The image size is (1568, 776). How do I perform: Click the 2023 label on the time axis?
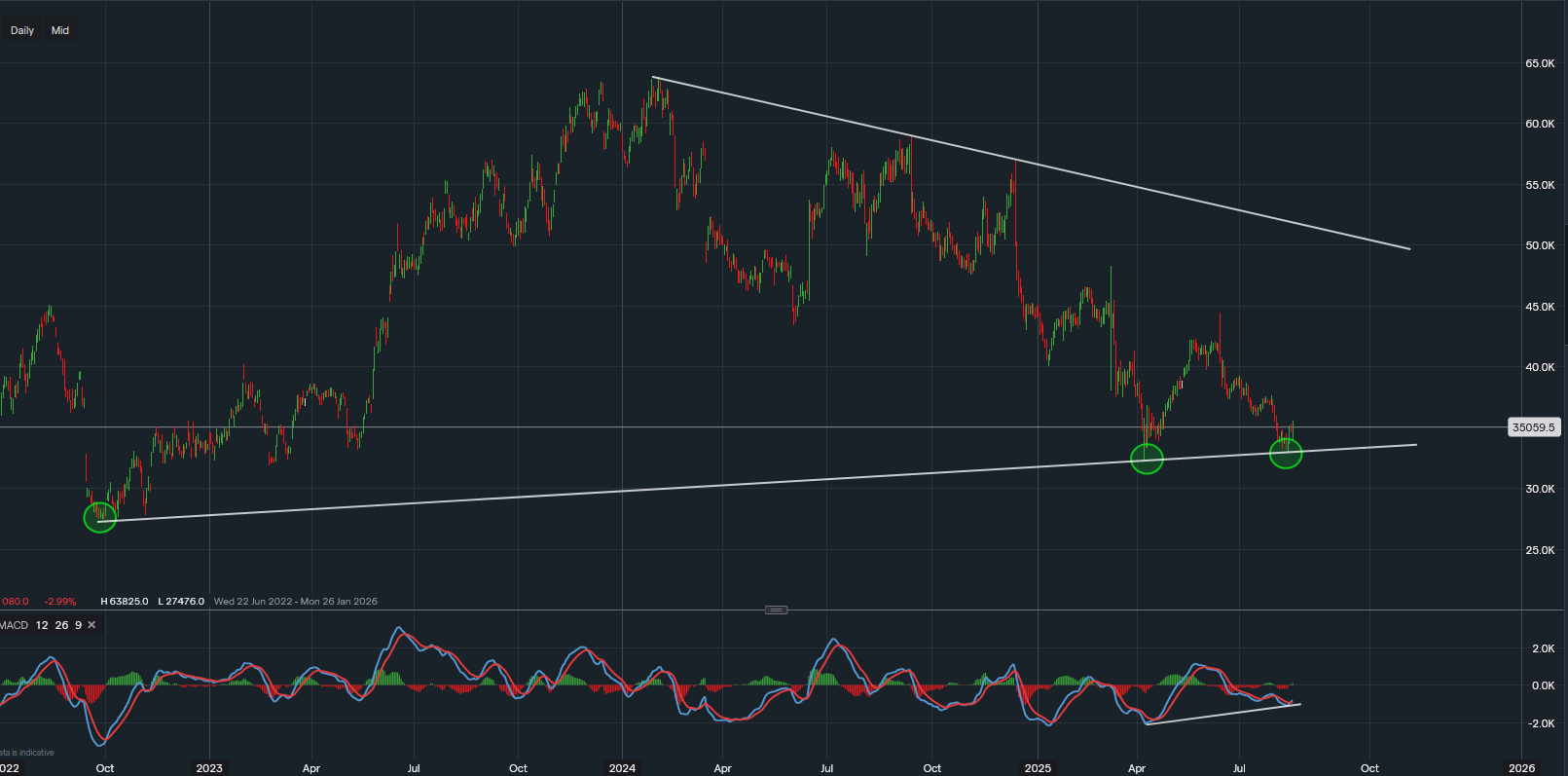tap(209, 768)
